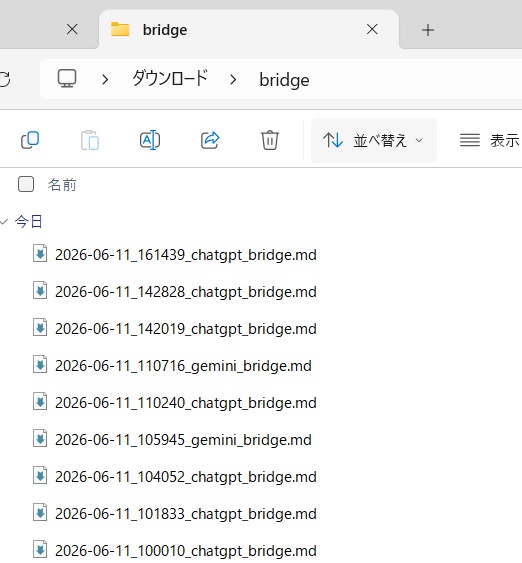522x563 pixels.
Task: Select 2026-06-11_142019_chatgpt_bridge.md
Action: click(x=186, y=329)
